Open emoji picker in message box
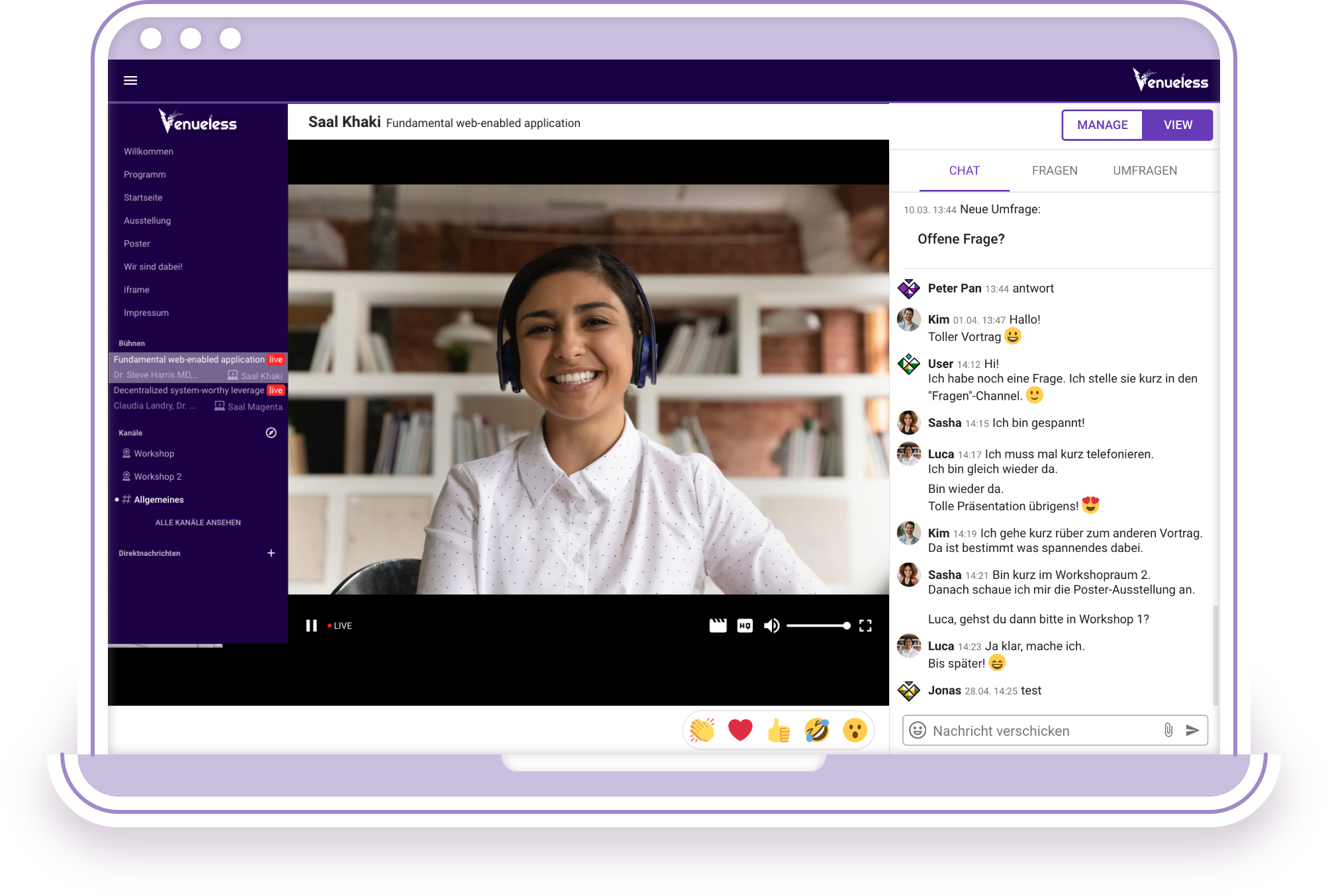This screenshot has height=896, width=1328. point(918,730)
